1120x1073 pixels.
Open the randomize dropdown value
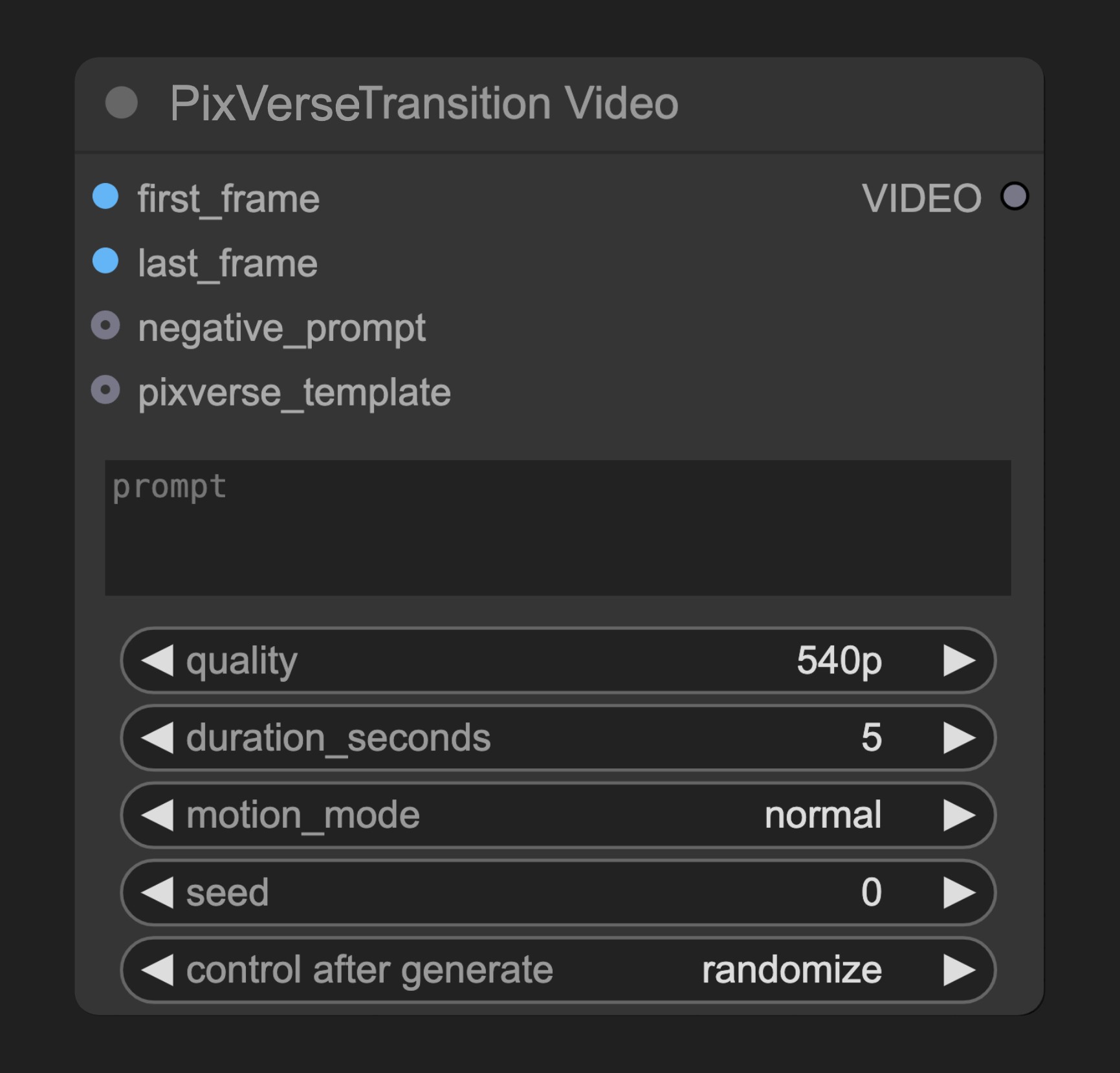[x=792, y=970]
